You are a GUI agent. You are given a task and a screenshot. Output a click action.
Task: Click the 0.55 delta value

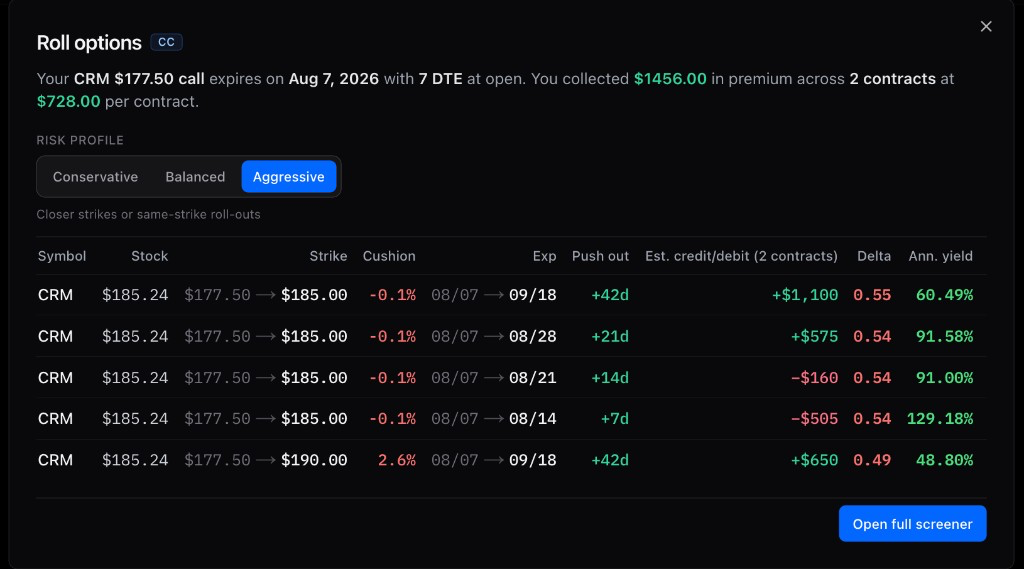[x=872, y=295]
